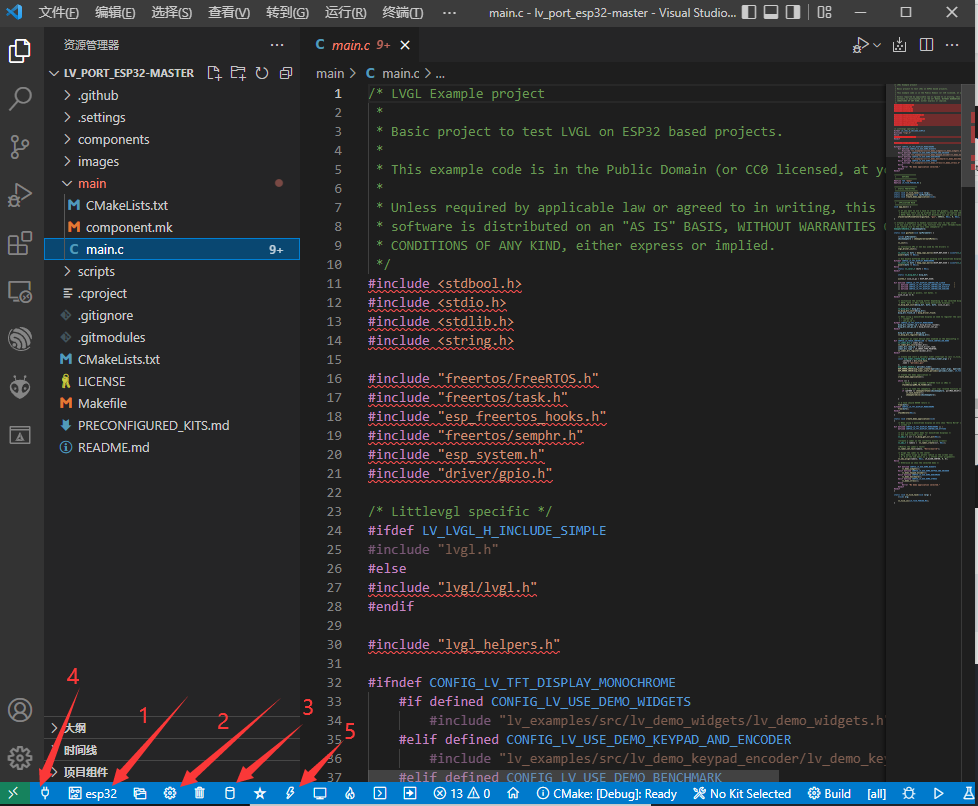Open the run code dropdown arrow
This screenshot has height=806, width=978.
[877, 45]
